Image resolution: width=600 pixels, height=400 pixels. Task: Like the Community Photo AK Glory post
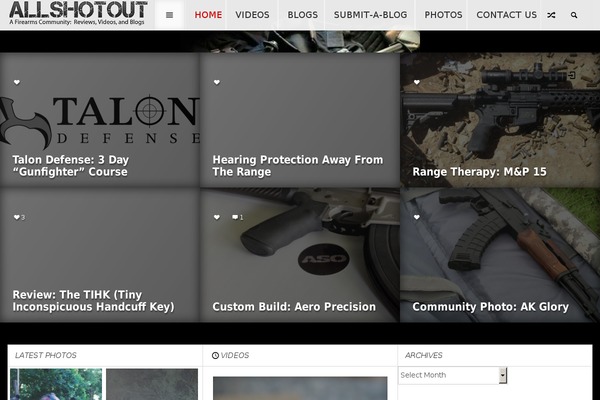tap(417, 217)
